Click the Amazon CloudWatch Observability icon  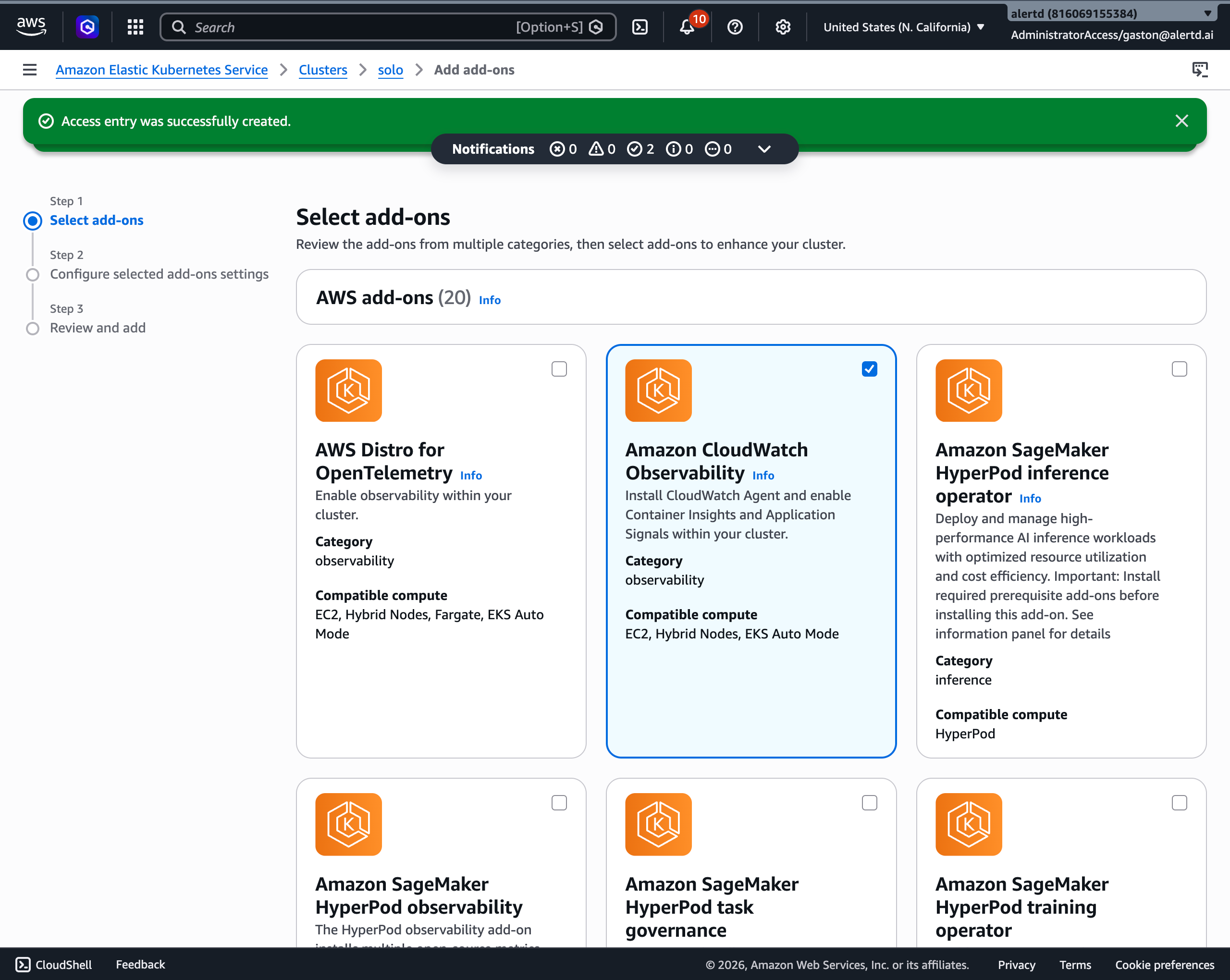pyautogui.click(x=658, y=390)
